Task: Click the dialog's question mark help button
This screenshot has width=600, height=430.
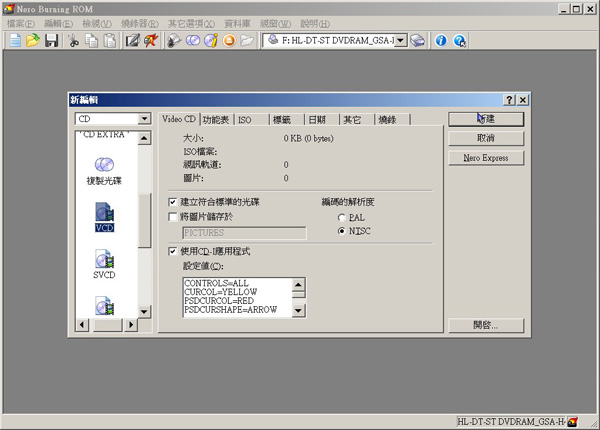Action: (x=509, y=100)
